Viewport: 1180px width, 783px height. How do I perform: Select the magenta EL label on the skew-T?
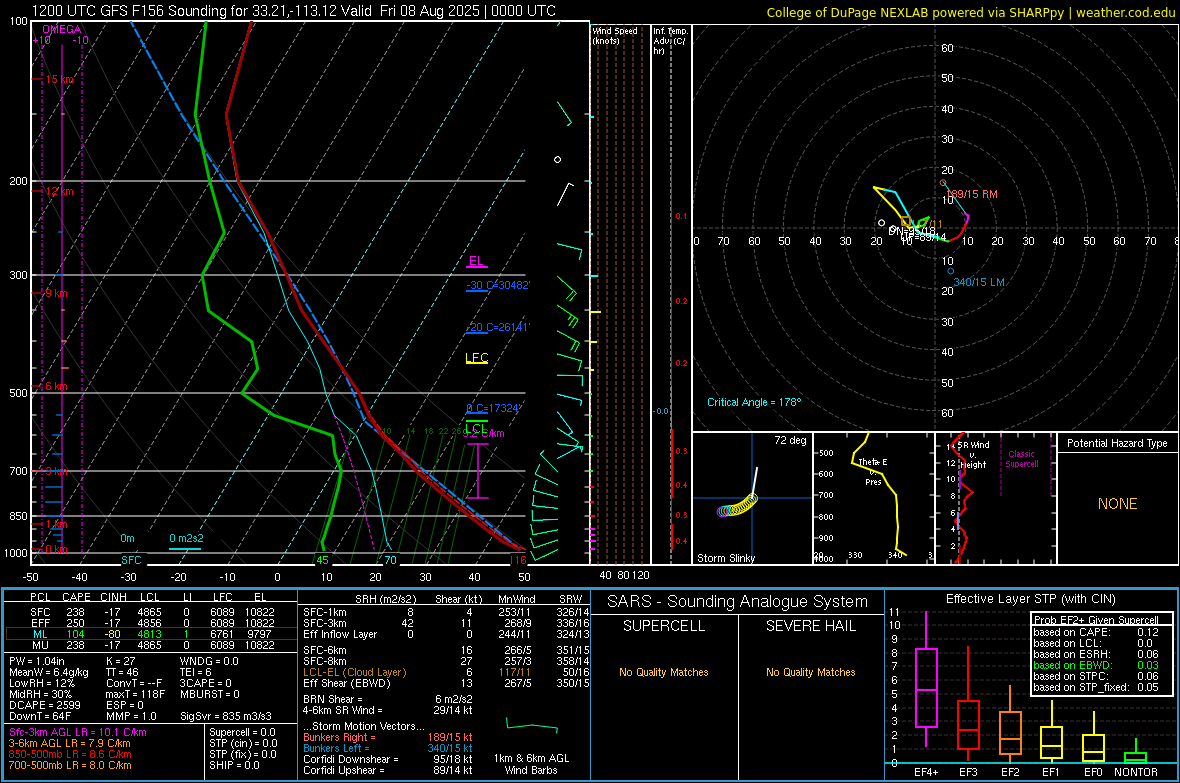(x=476, y=261)
